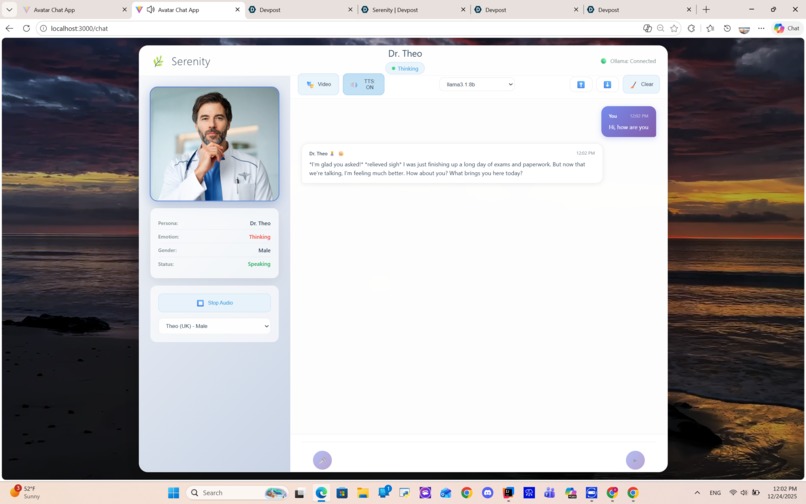Click the "Serenity" app title text
The width and height of the screenshot is (806, 504).
coord(191,61)
